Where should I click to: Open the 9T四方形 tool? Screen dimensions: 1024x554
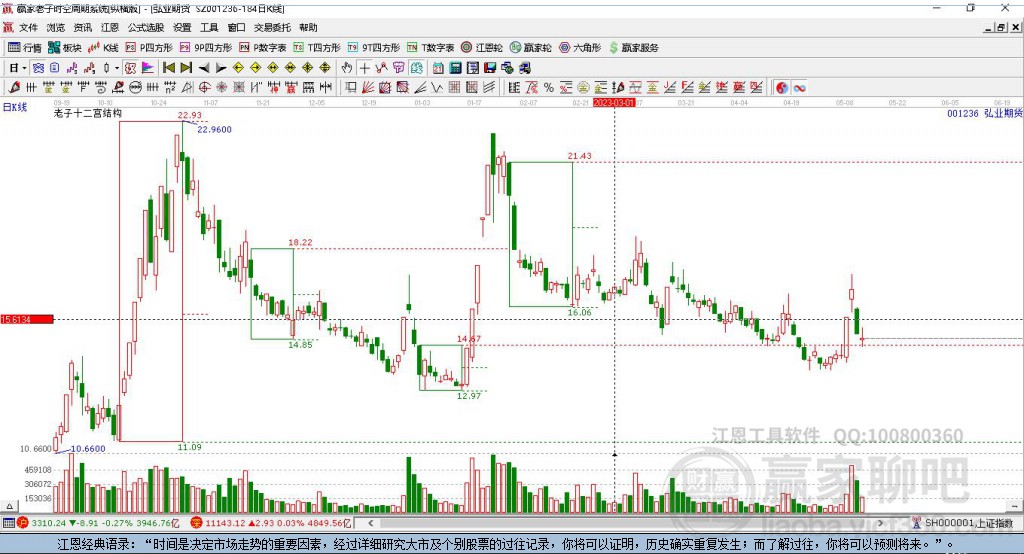374,48
